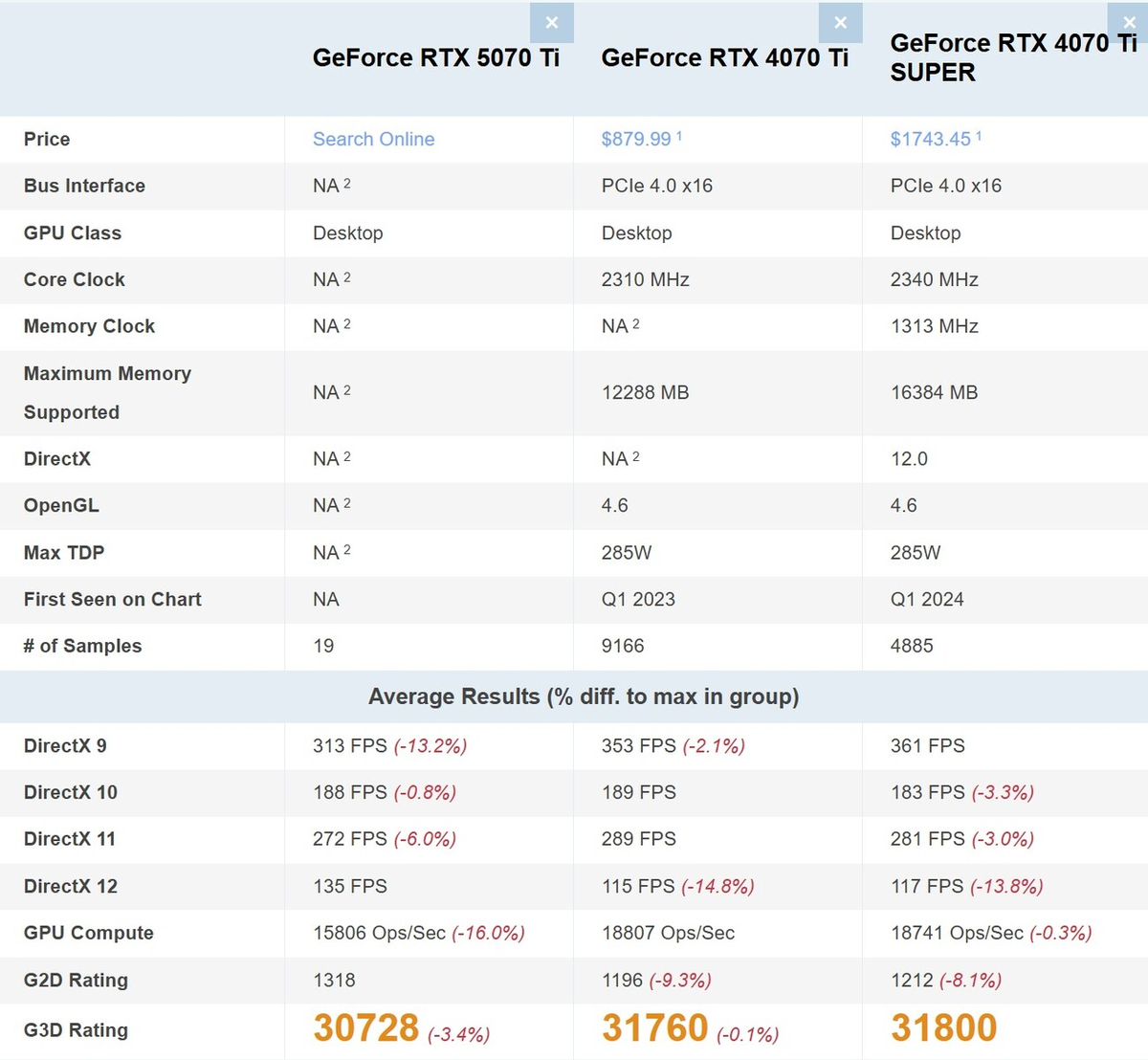Screen dimensions: 1148x1060
Task: Remove GeForce RTX 4070 Ti column with X
Action: (x=840, y=23)
